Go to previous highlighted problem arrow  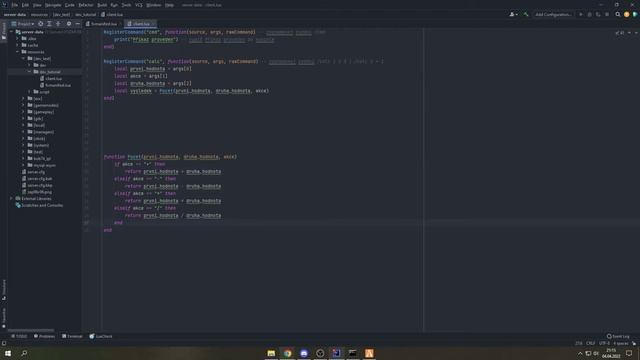[629, 33]
